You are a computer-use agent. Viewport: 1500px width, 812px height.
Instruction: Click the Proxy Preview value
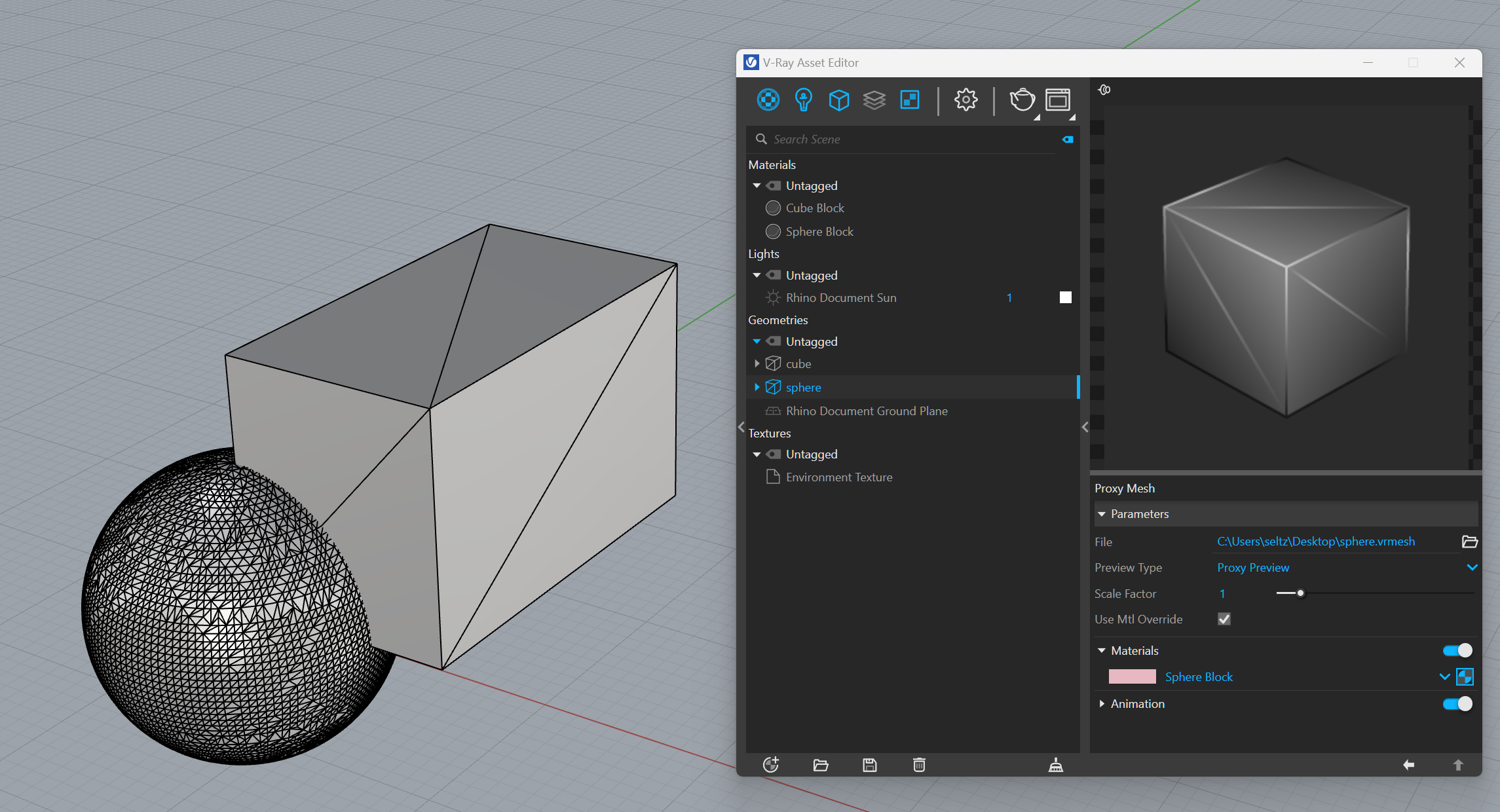pos(1253,568)
